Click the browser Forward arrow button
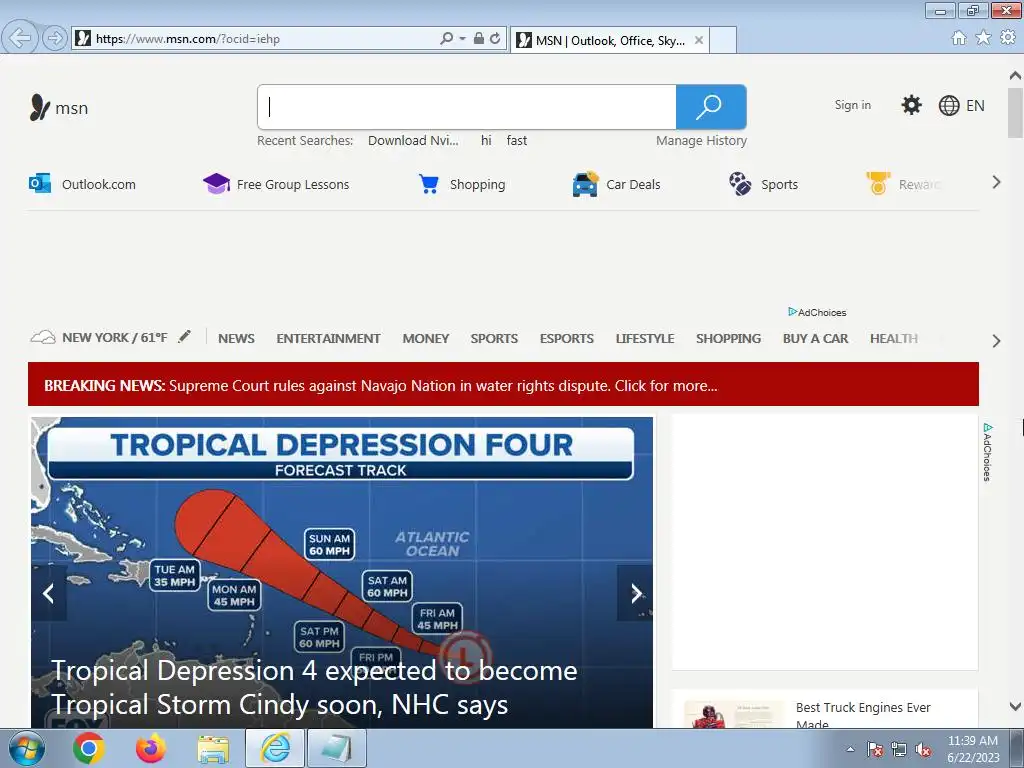Image resolution: width=1024 pixels, height=768 pixels. point(55,39)
